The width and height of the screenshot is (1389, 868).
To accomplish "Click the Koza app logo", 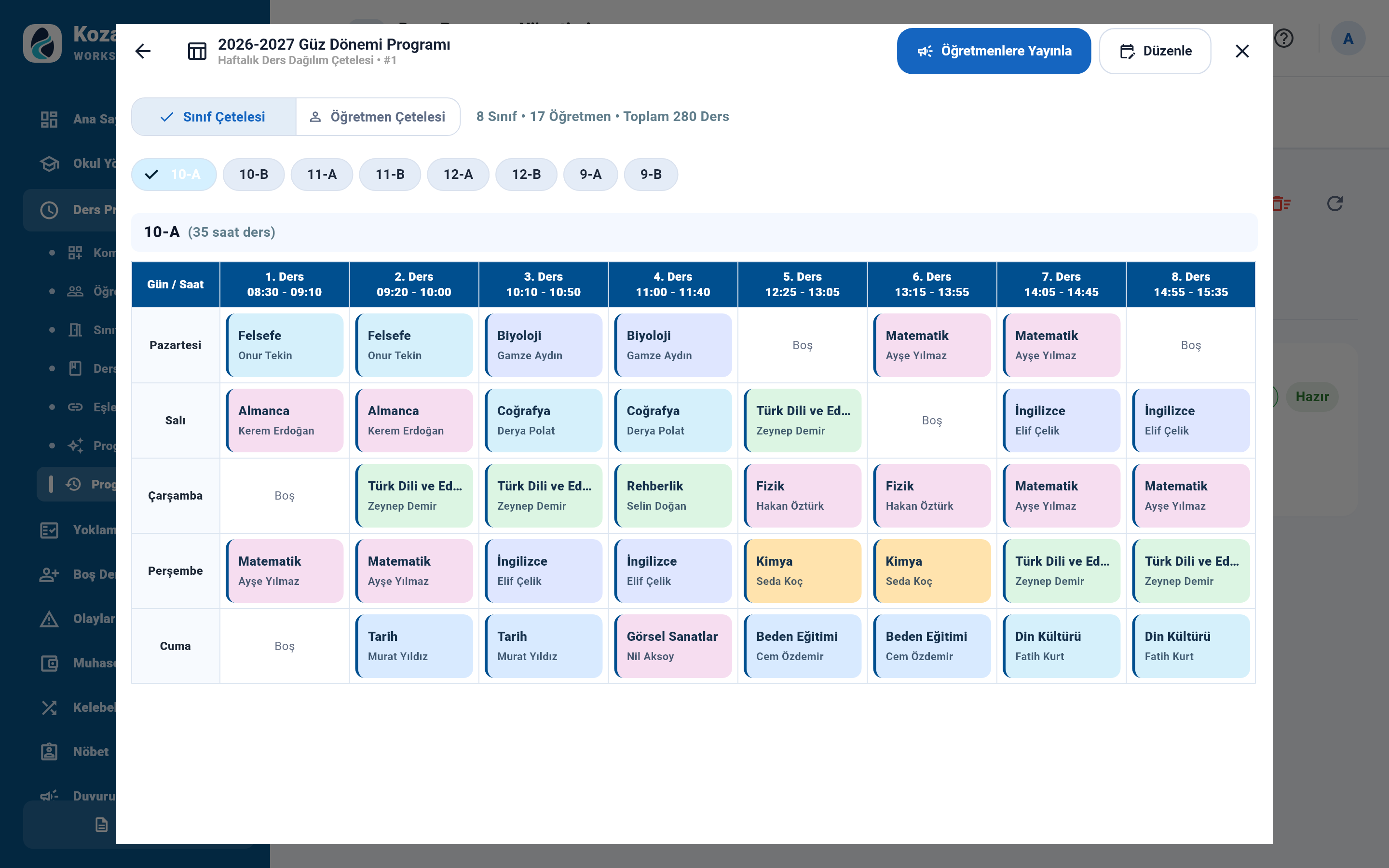I will click(42, 43).
